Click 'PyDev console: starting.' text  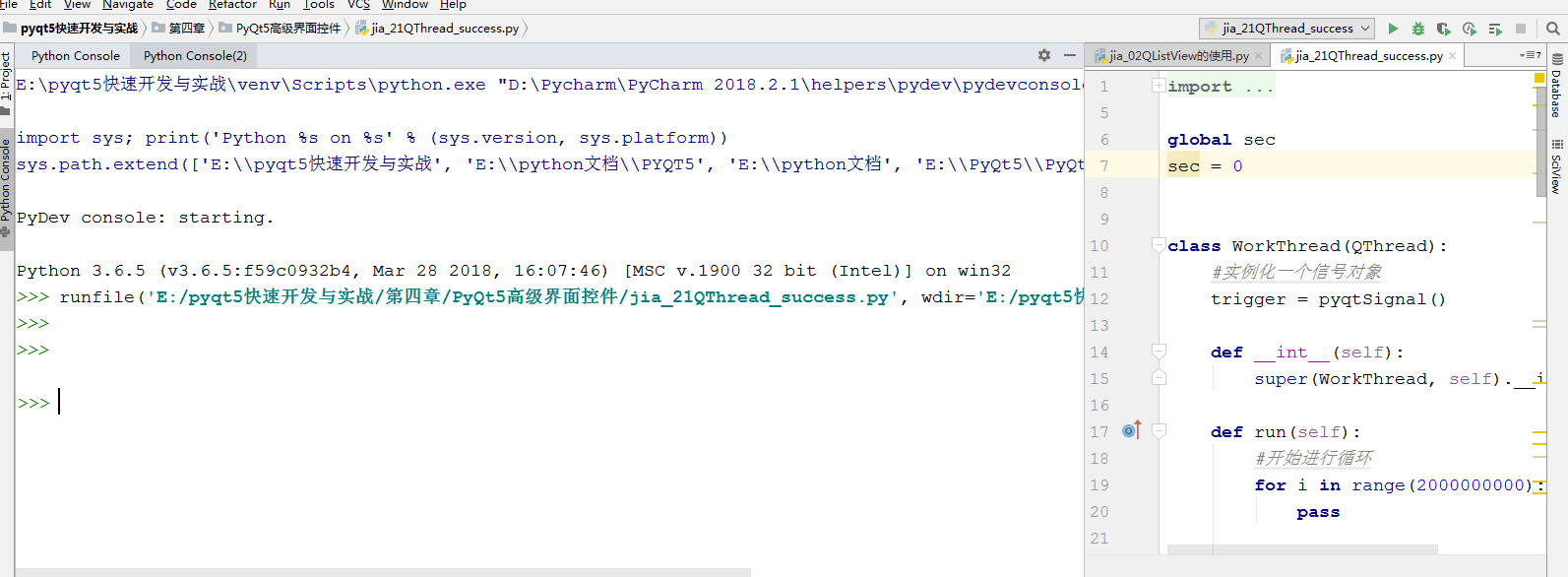146,218
